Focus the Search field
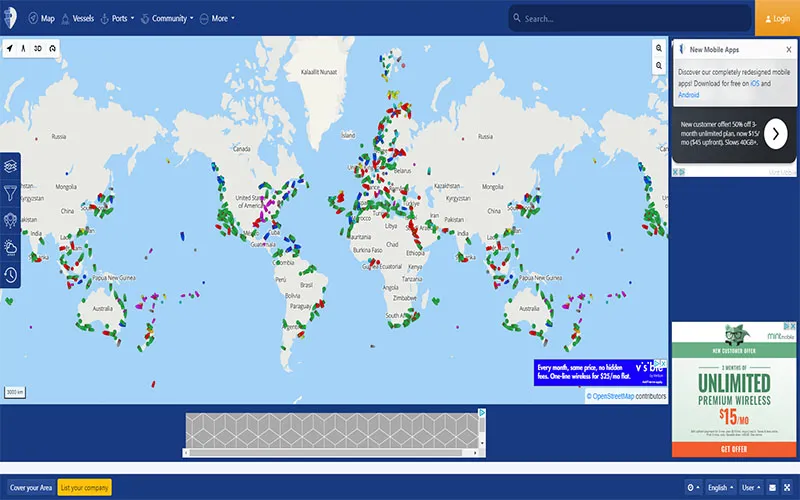The width and height of the screenshot is (800, 500). 630,18
